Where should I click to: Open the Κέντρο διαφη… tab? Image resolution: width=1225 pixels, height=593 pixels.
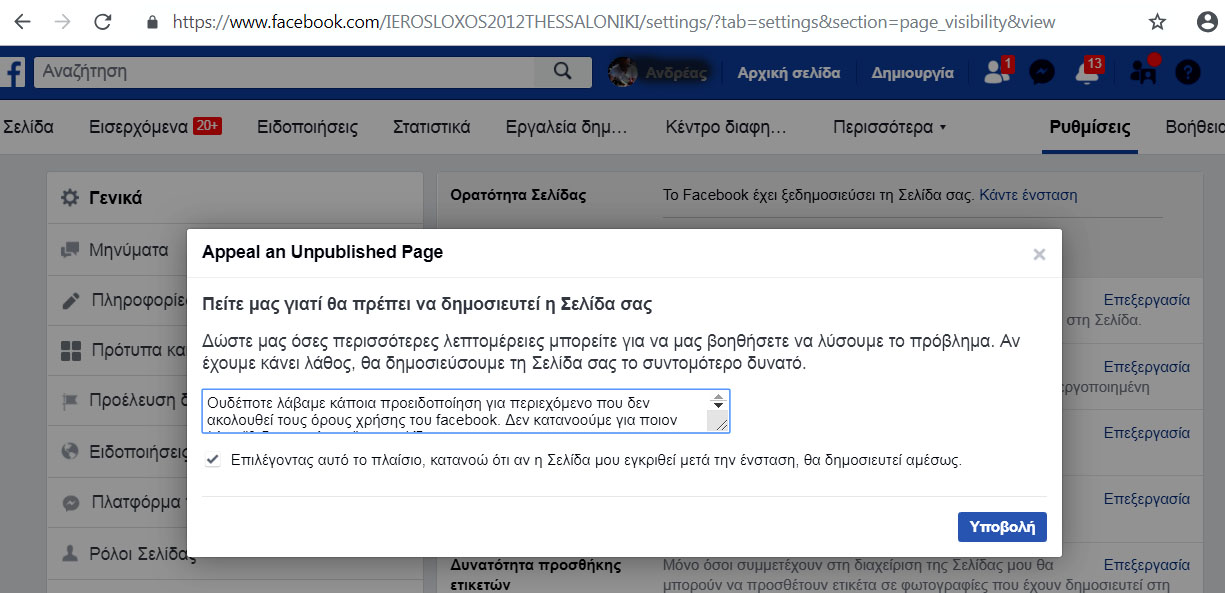[726, 127]
